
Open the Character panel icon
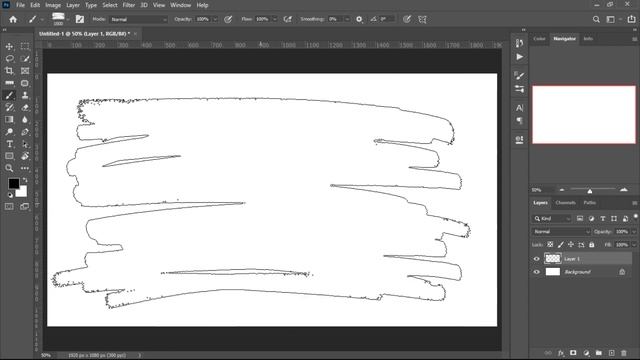click(x=520, y=108)
